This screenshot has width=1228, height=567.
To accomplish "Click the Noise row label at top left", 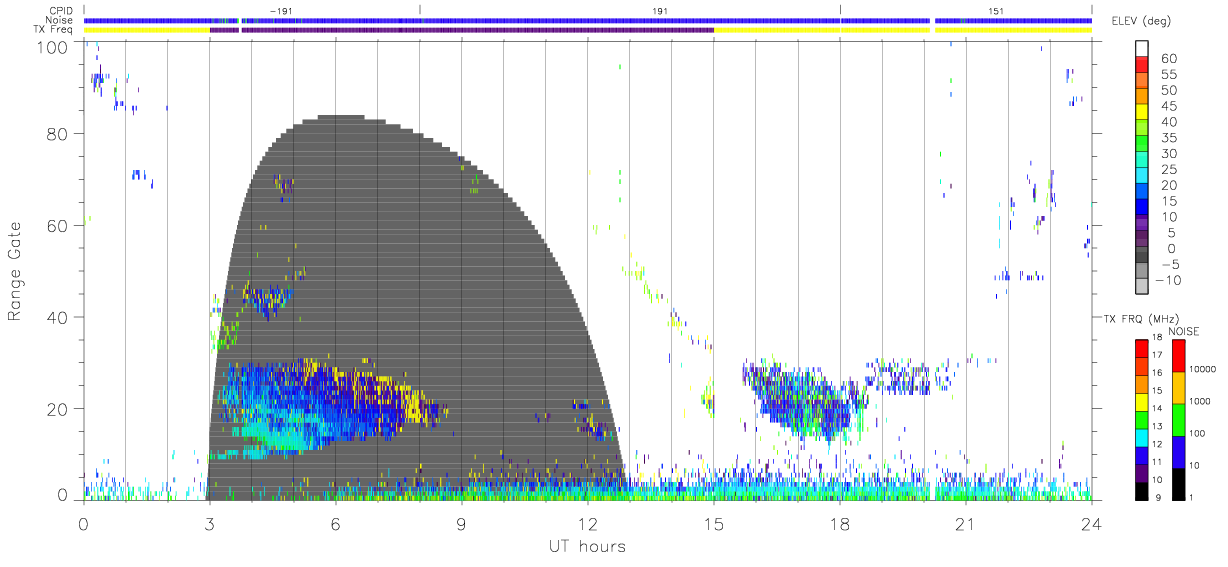I will click(60, 20).
